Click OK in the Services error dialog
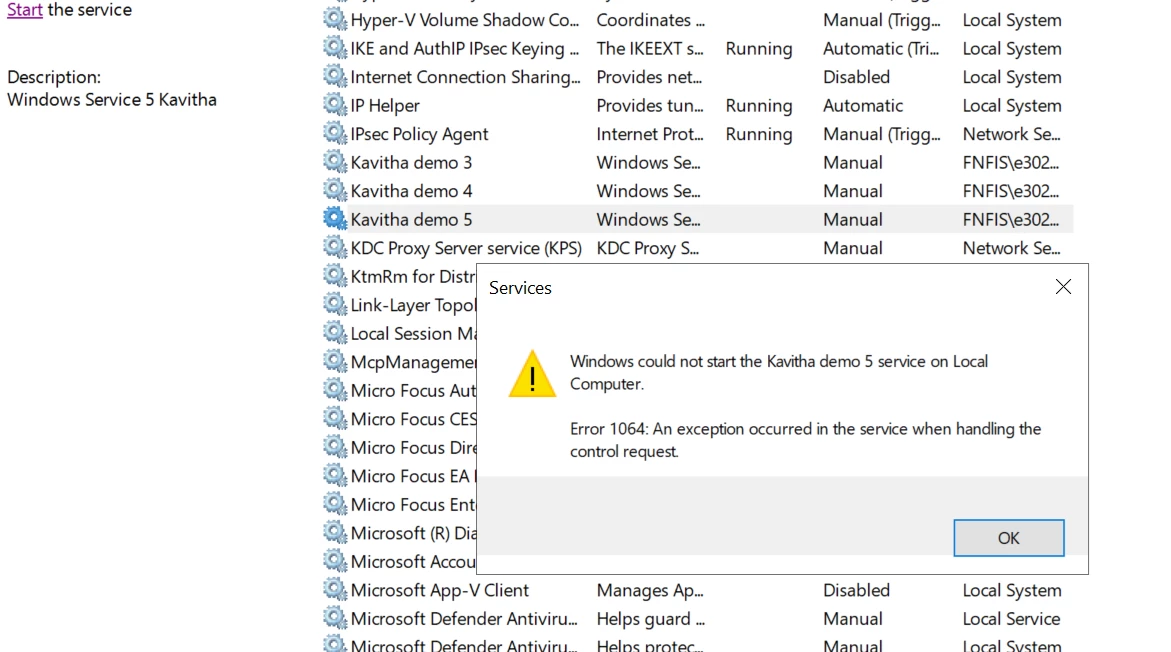The image size is (1171, 652). pos(1008,538)
